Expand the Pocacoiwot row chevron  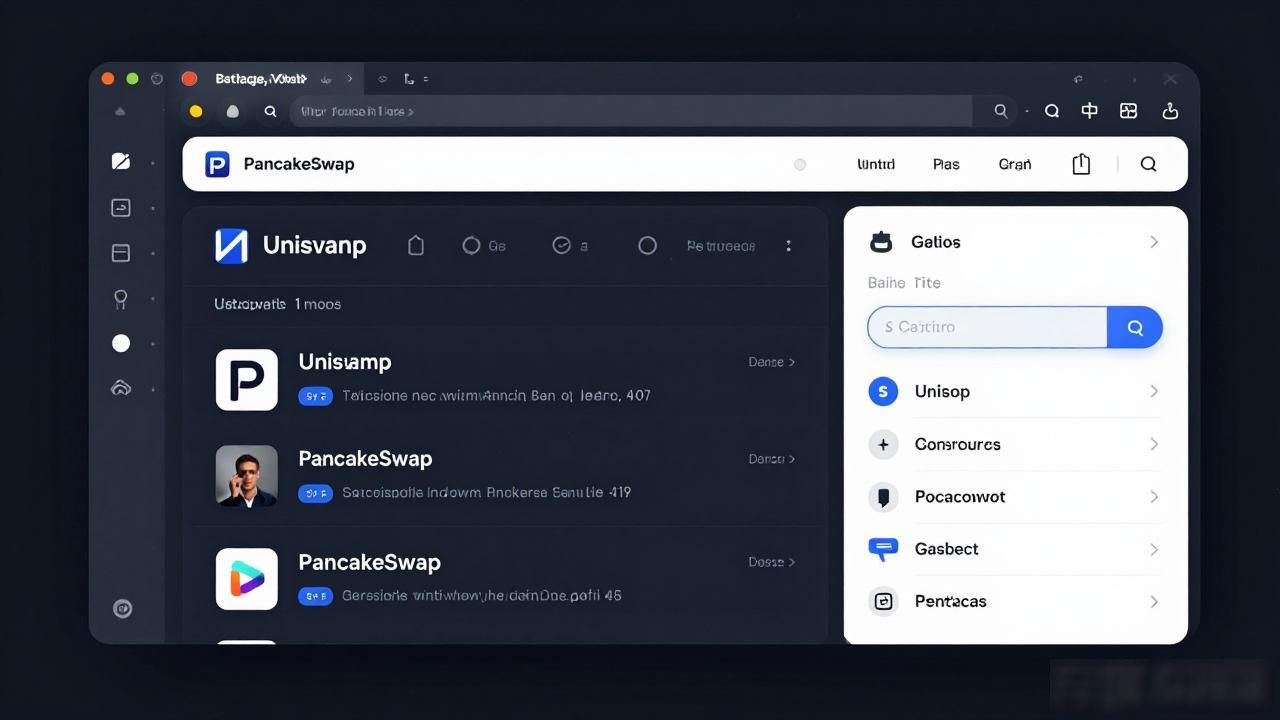pyautogui.click(x=1154, y=497)
